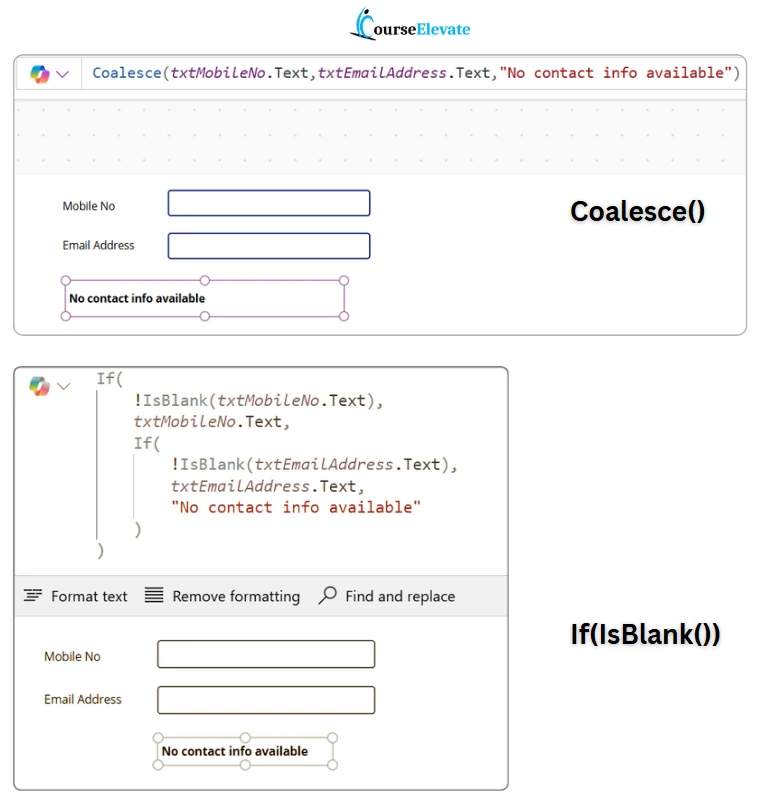
Task: Expand the chevron beside the Coalesce formula bar
Action: click(60, 71)
